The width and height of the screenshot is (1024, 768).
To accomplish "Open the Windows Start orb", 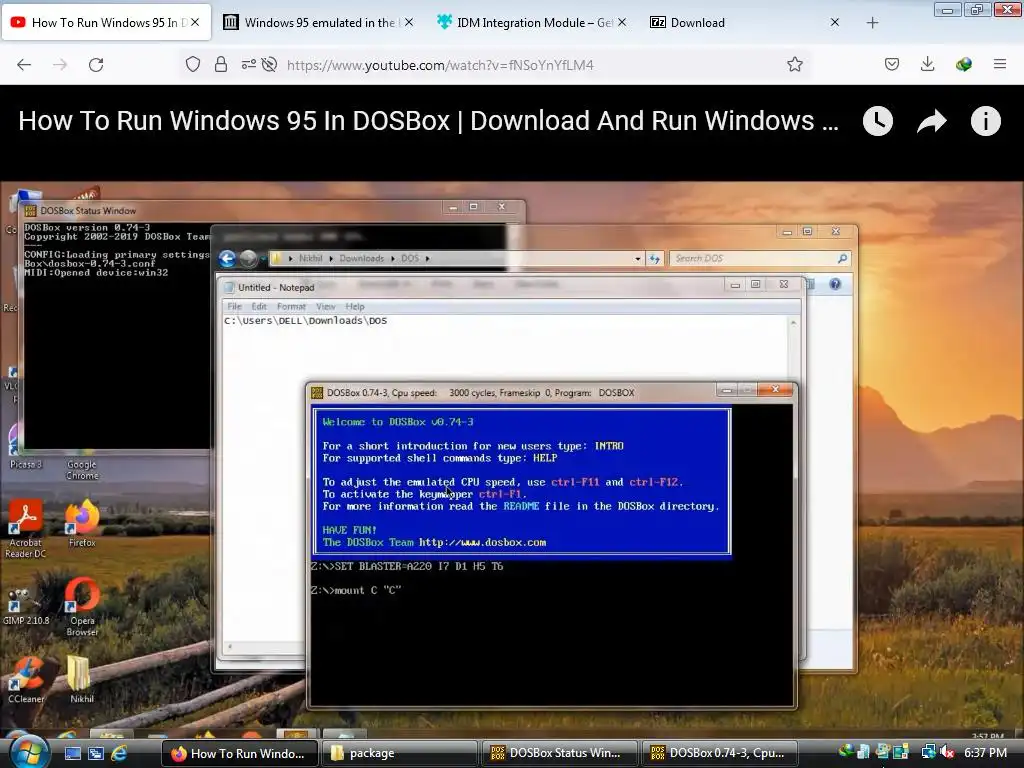I will coord(27,752).
